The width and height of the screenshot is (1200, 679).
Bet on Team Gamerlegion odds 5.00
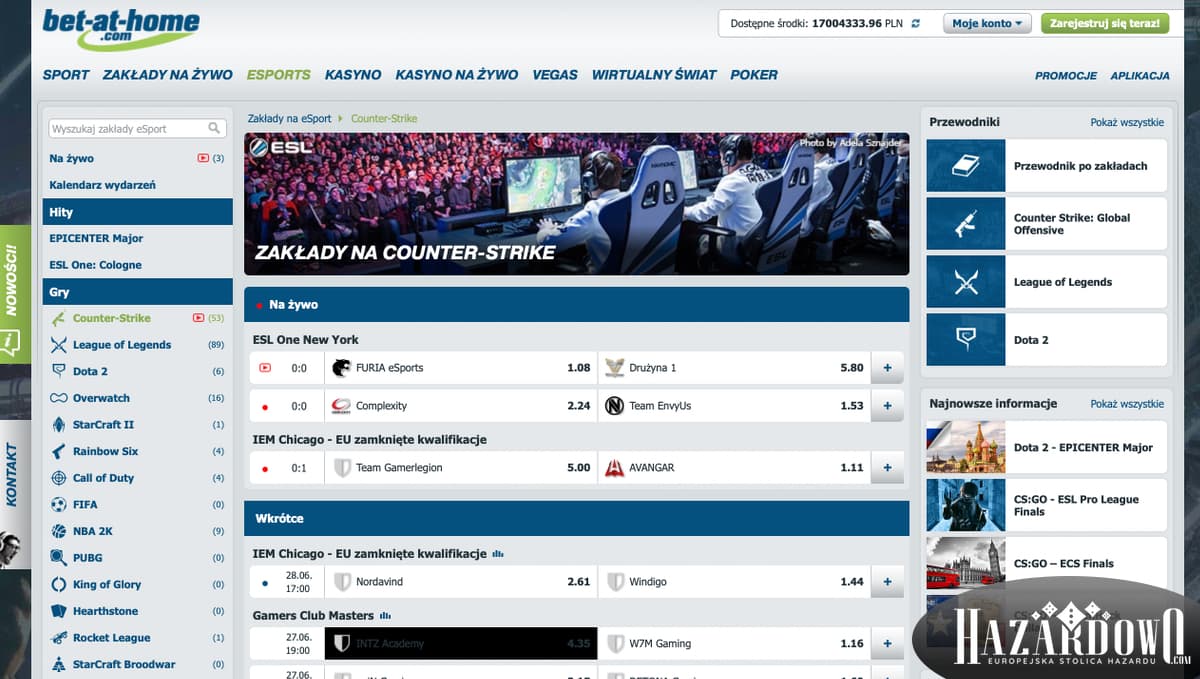point(461,468)
